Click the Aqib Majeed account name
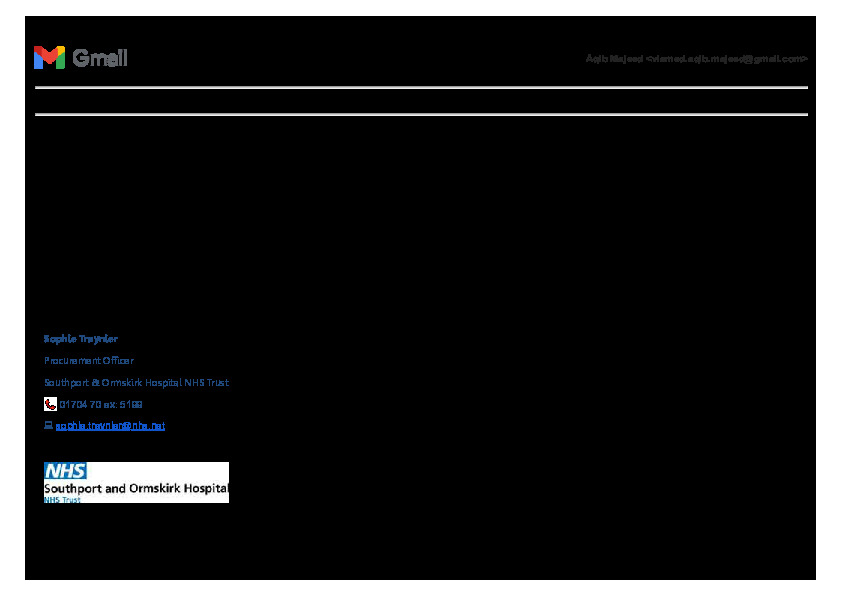842x595 pixels. click(614, 59)
